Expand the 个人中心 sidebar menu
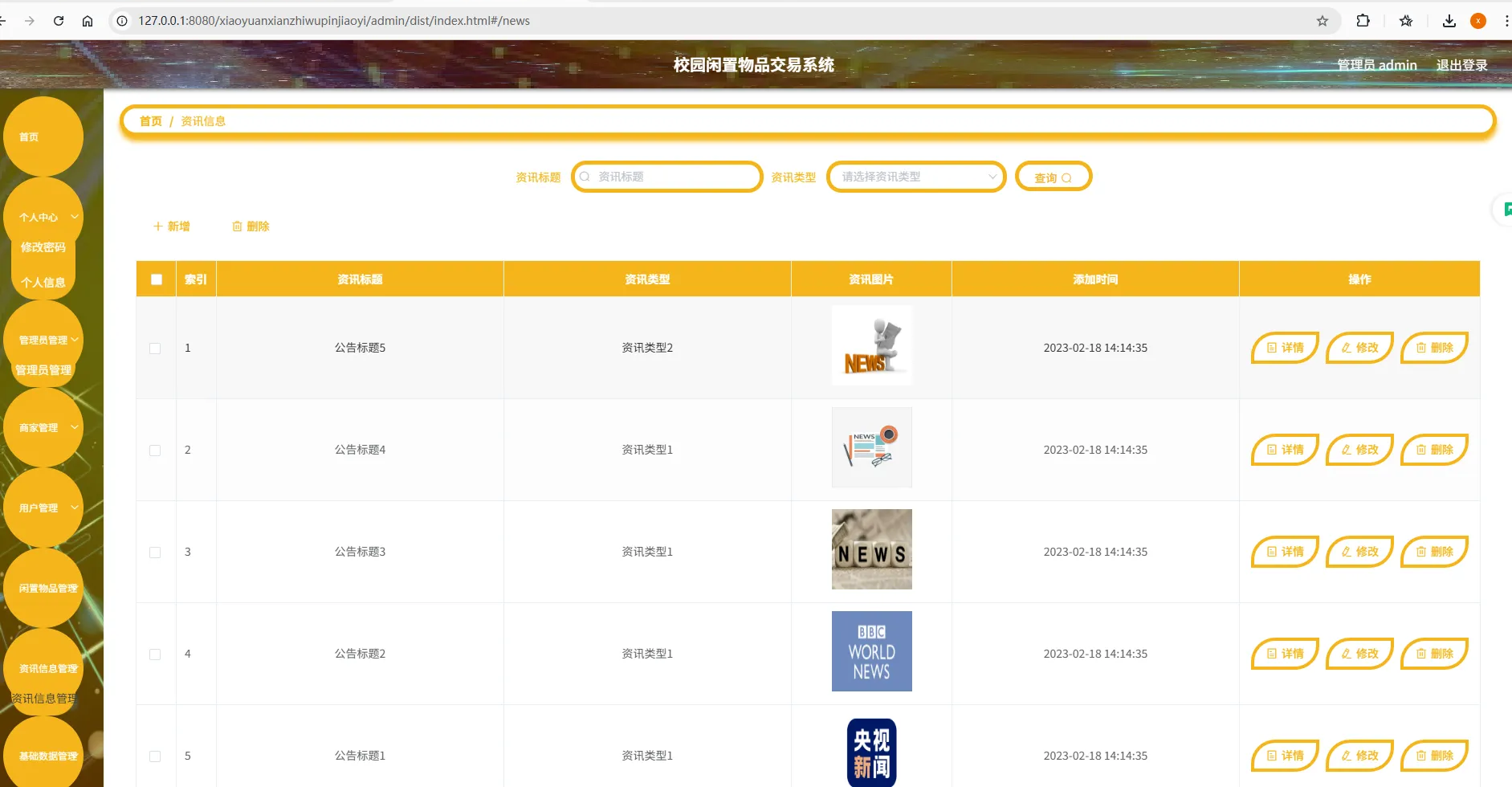 point(43,217)
